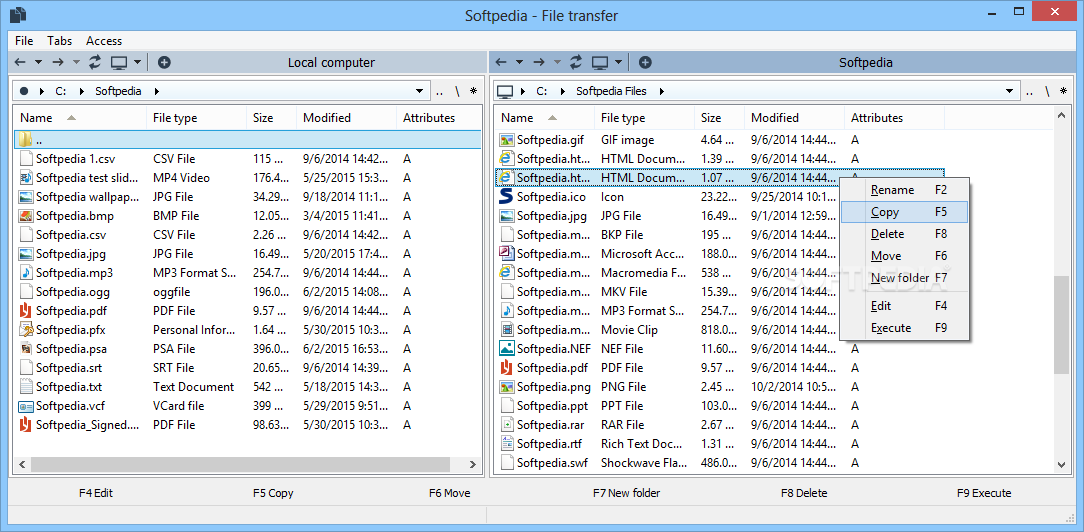Open back history dropdown in Local computer toolbar

pos(39,62)
